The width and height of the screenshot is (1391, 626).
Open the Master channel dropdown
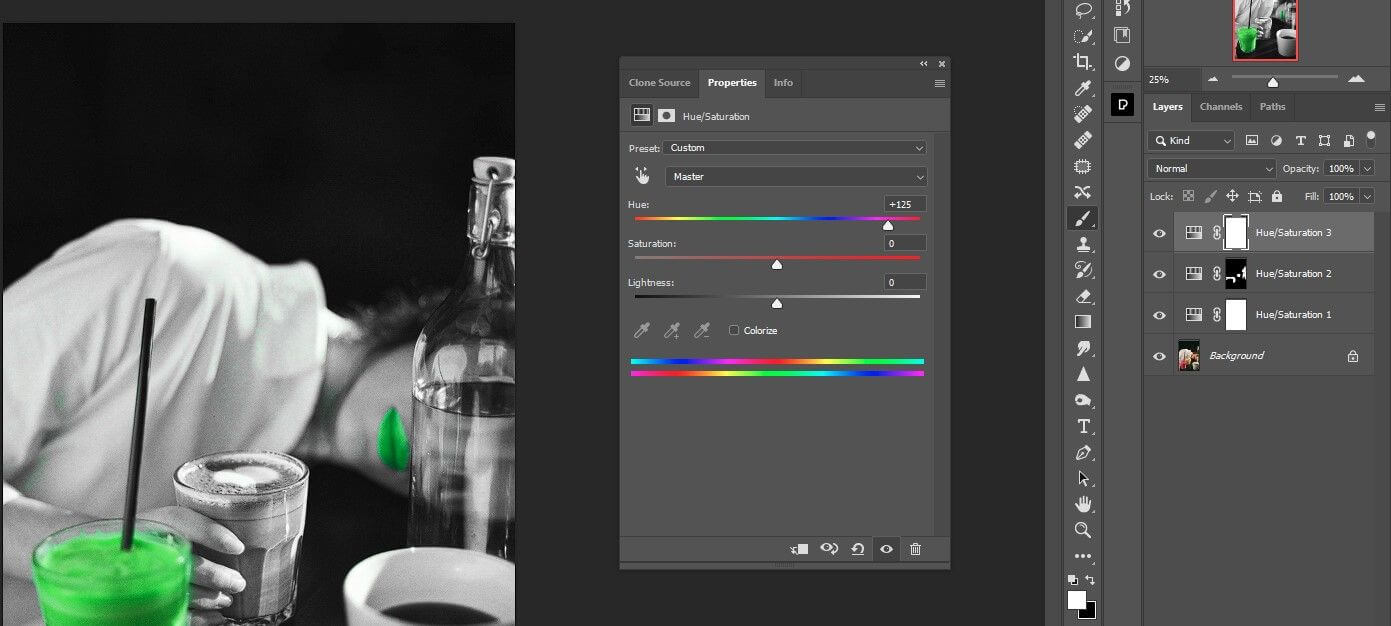click(x=795, y=176)
